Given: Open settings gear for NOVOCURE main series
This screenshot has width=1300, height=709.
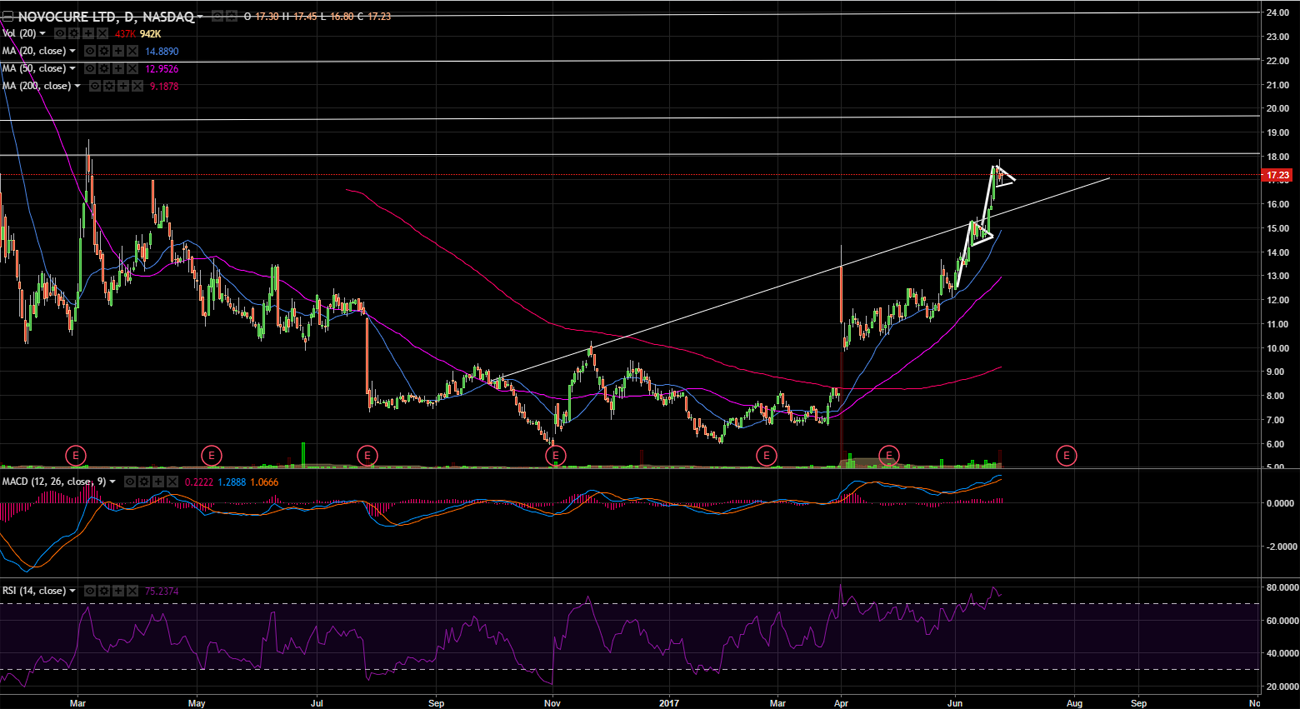Looking at the screenshot, I should [x=232, y=17].
